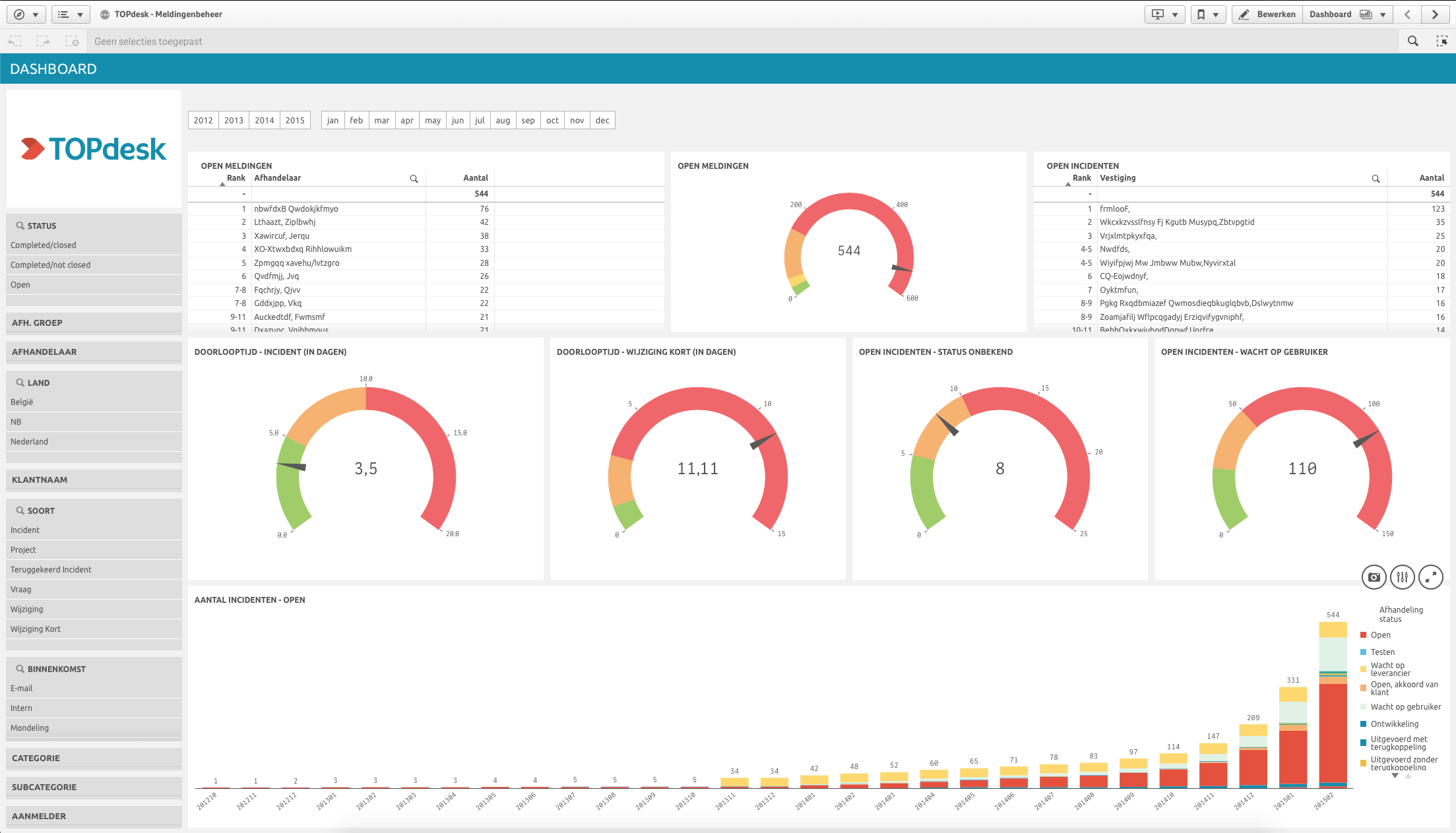Expand the CATEGORIE filter
The image size is (1456, 833).
coord(94,758)
